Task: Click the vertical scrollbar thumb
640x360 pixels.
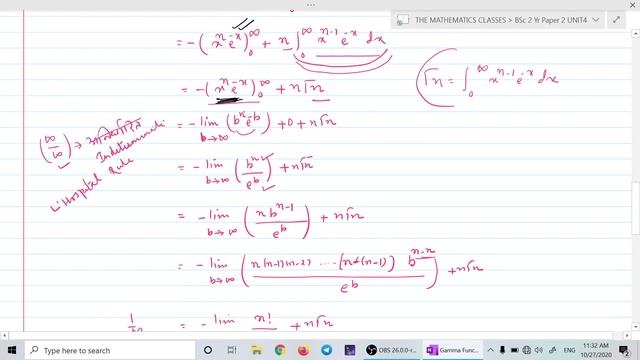Action: (636, 208)
